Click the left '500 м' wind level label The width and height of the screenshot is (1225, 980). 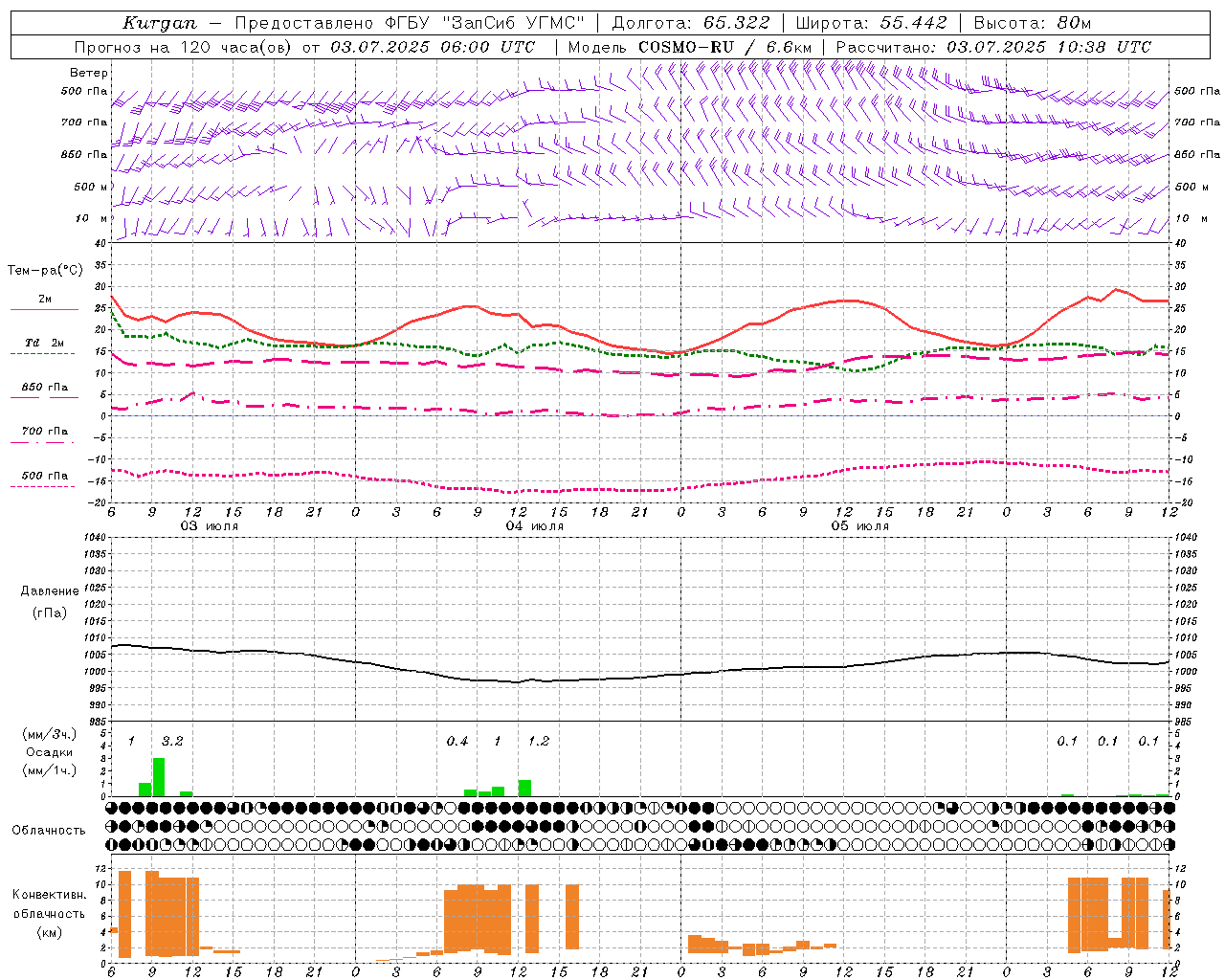click(91, 187)
